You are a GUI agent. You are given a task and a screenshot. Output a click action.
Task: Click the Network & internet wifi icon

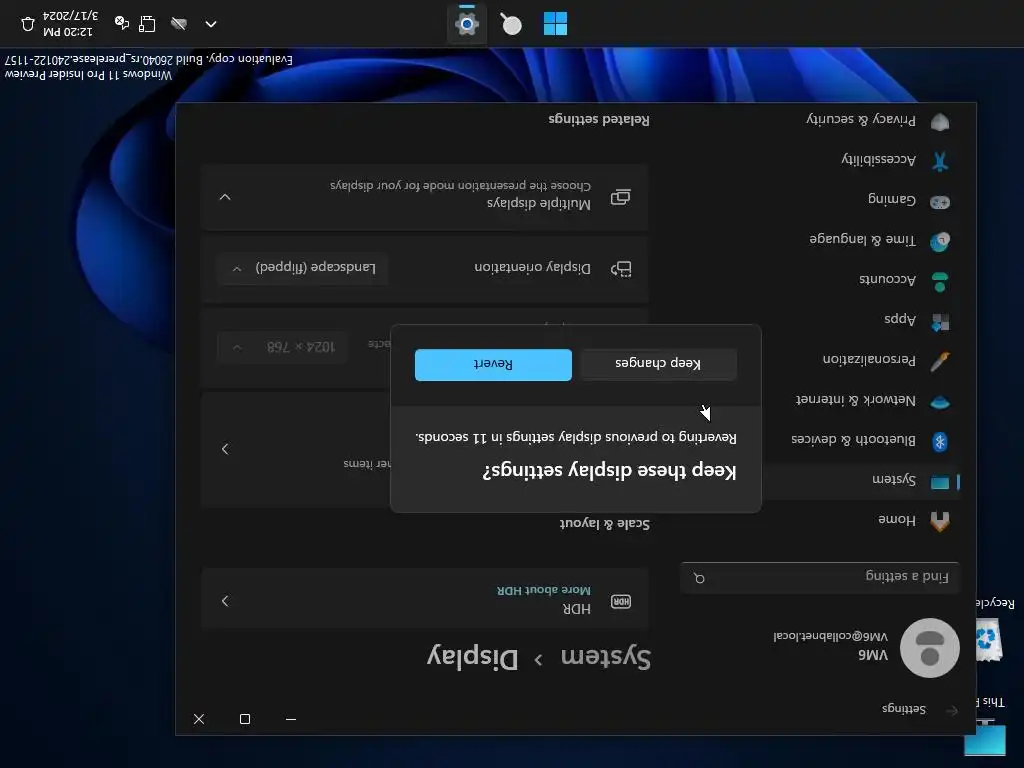pos(940,402)
